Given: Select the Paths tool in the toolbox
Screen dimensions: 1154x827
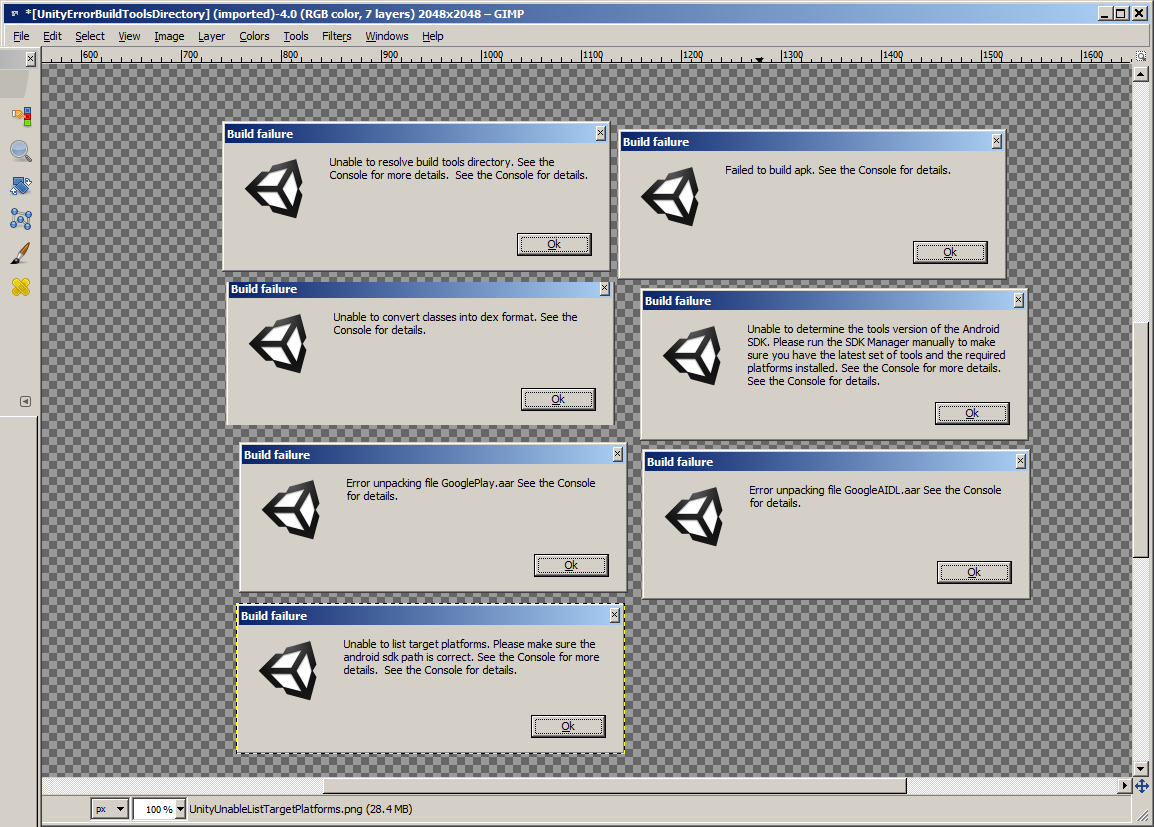Looking at the screenshot, I should click(x=22, y=219).
